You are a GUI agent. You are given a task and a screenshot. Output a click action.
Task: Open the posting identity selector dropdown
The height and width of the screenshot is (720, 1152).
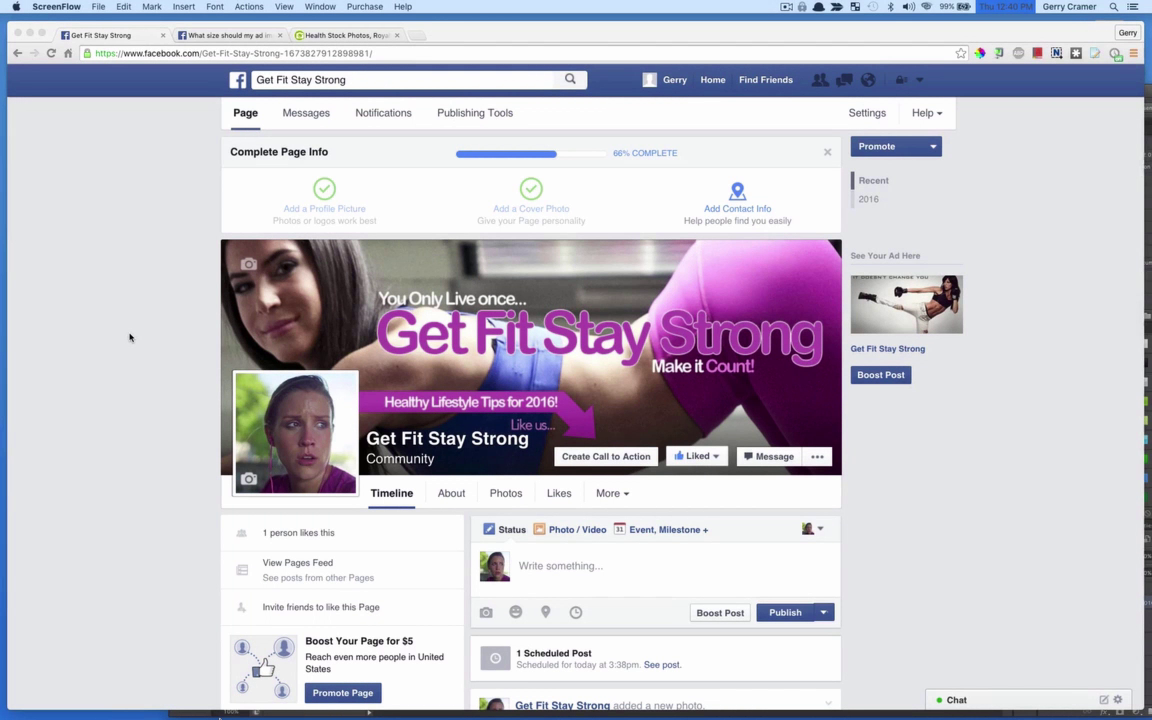pyautogui.click(x=812, y=529)
